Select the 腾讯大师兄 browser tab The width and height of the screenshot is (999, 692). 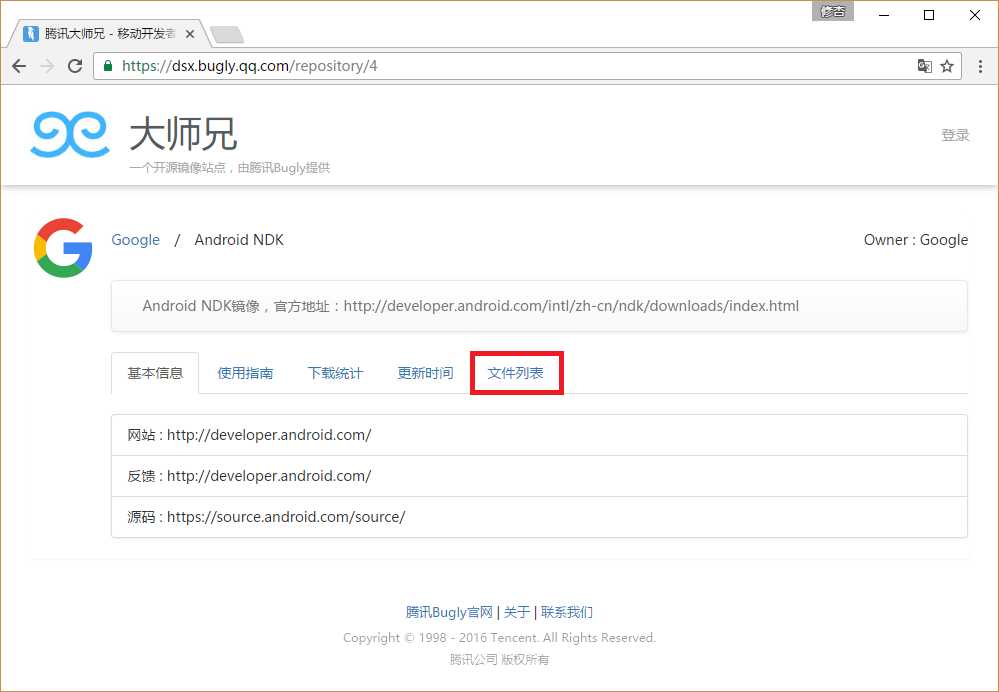point(108,34)
